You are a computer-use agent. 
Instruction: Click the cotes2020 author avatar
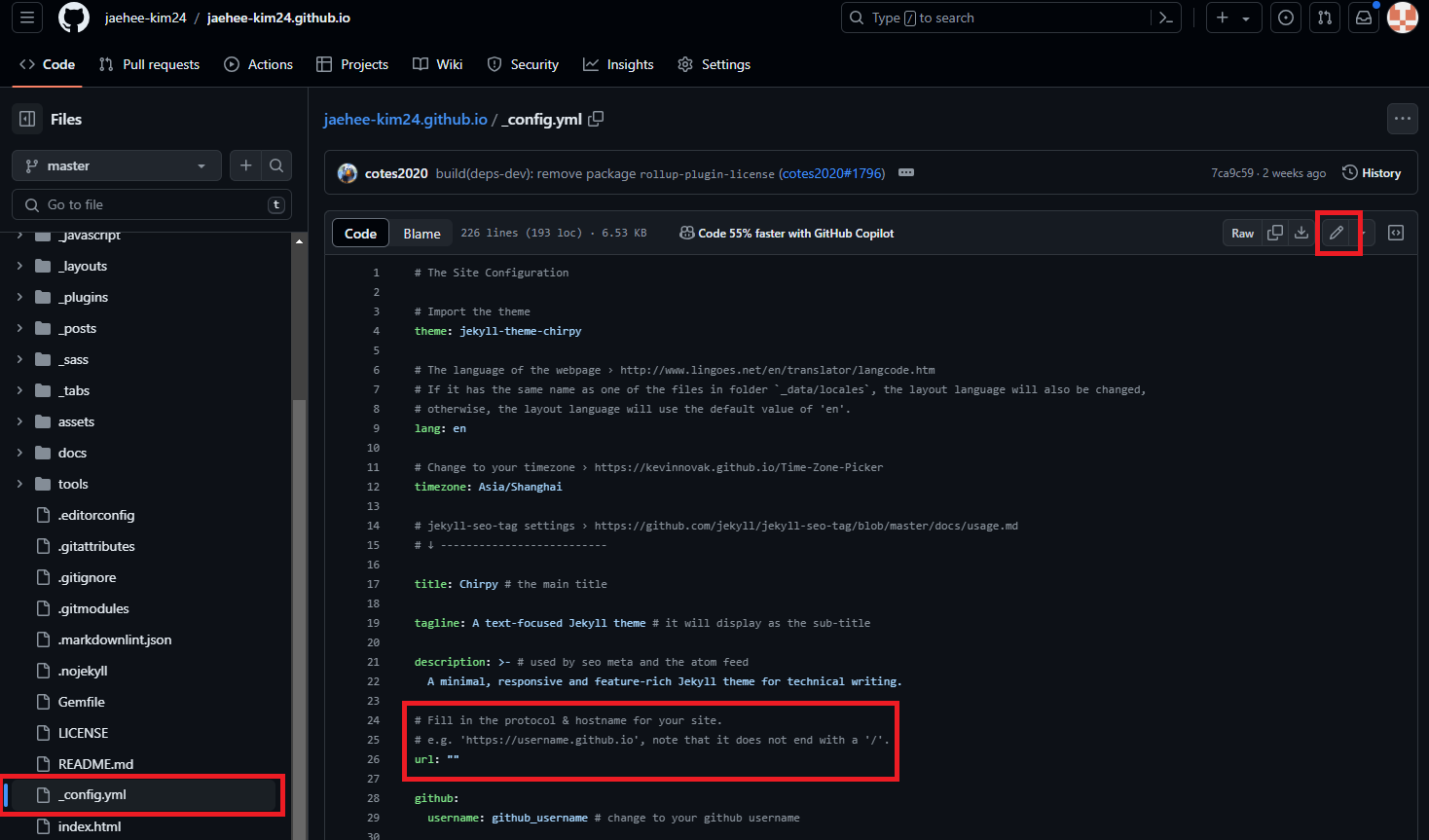click(x=348, y=173)
